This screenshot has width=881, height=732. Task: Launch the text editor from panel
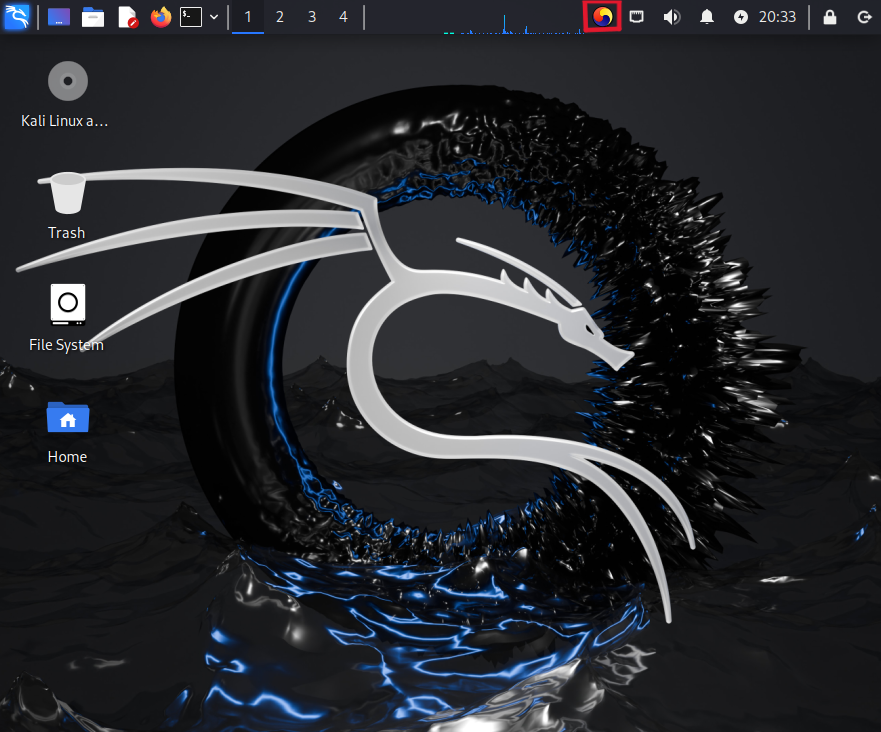(128, 17)
